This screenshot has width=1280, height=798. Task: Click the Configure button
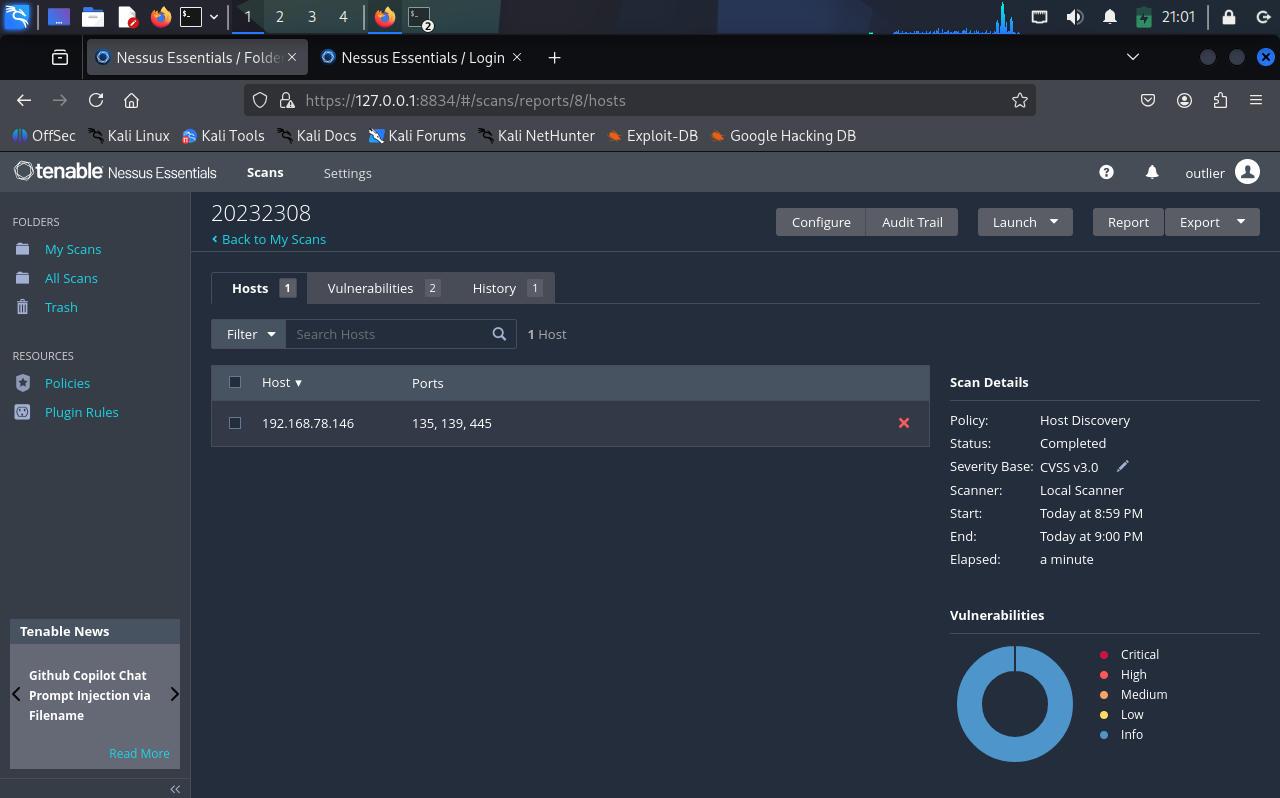[821, 222]
